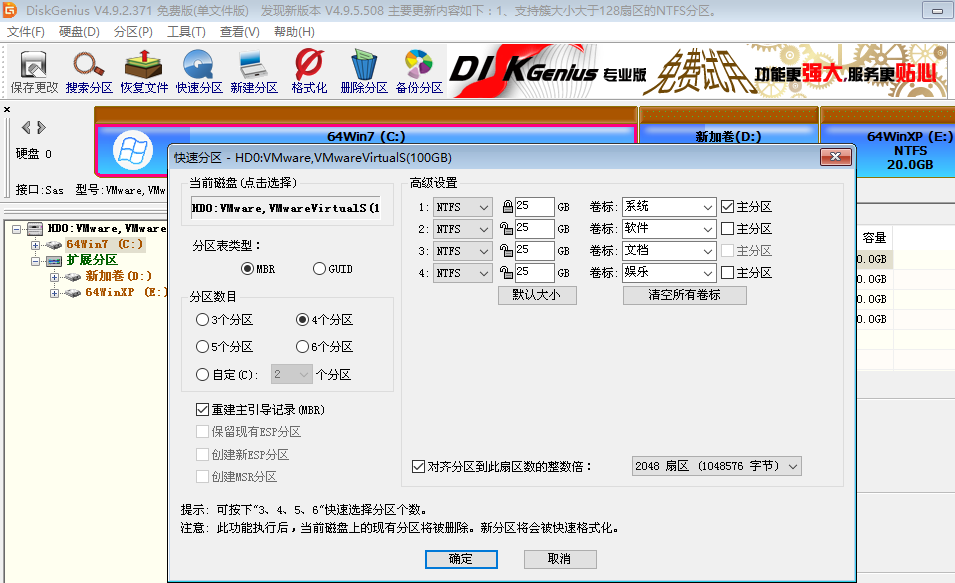This screenshot has height=583, width=955.
Task: Expand the 64Win7 (C:) tree node
Action: (x=36, y=245)
